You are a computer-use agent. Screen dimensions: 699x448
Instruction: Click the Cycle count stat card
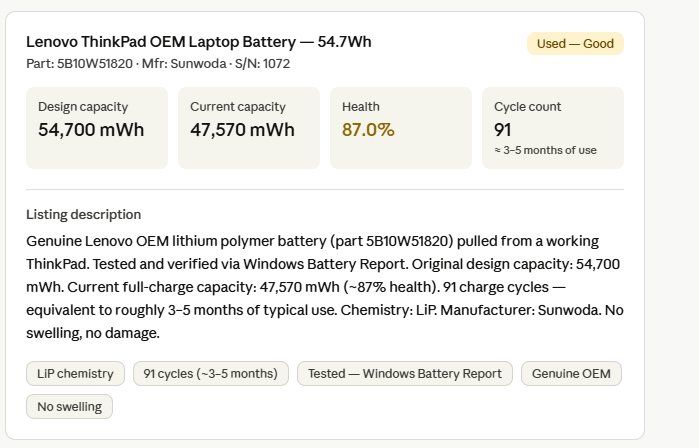(553, 128)
